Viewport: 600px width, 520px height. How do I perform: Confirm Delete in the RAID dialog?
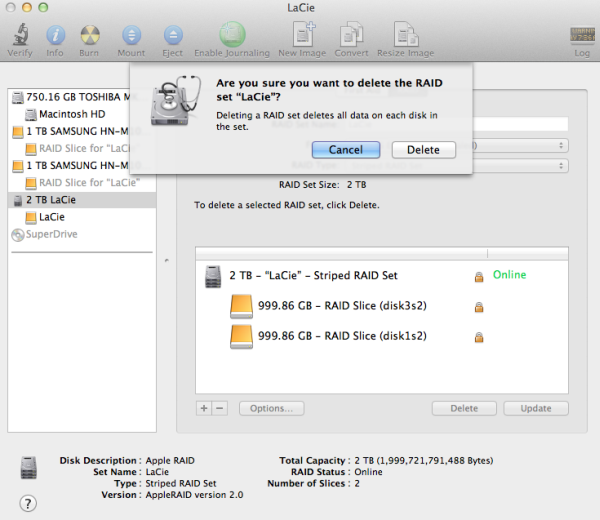[424, 150]
